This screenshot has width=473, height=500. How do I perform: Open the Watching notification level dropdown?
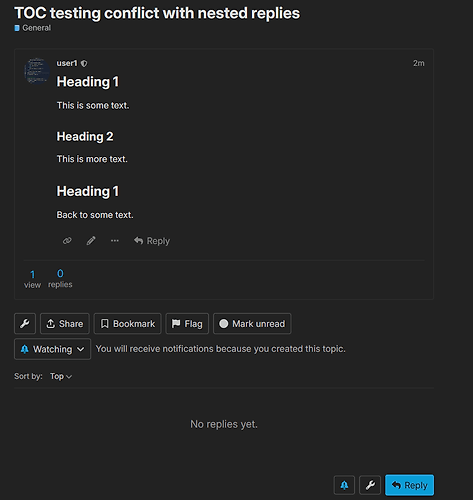52,349
